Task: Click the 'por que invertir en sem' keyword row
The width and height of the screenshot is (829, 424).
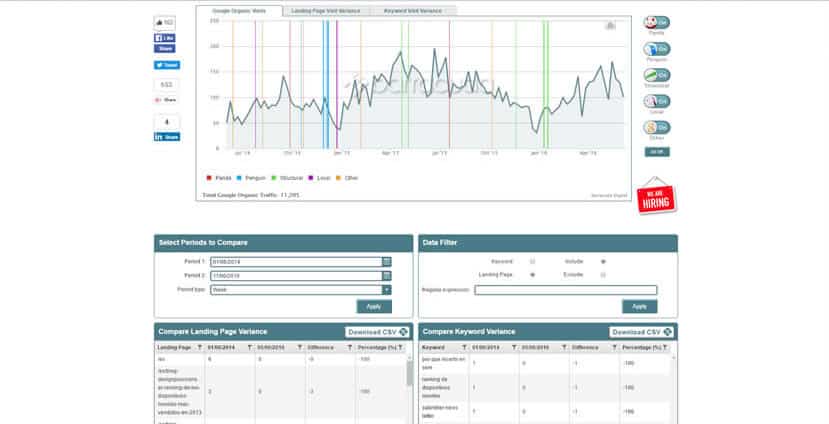Action: [x=546, y=363]
